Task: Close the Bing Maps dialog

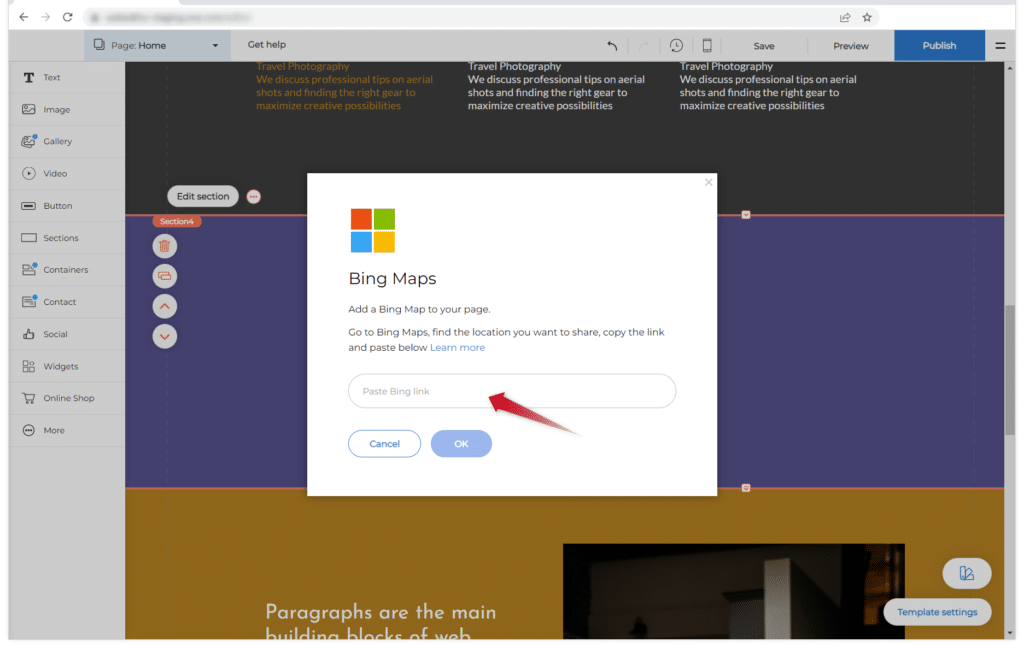Action: click(x=709, y=182)
